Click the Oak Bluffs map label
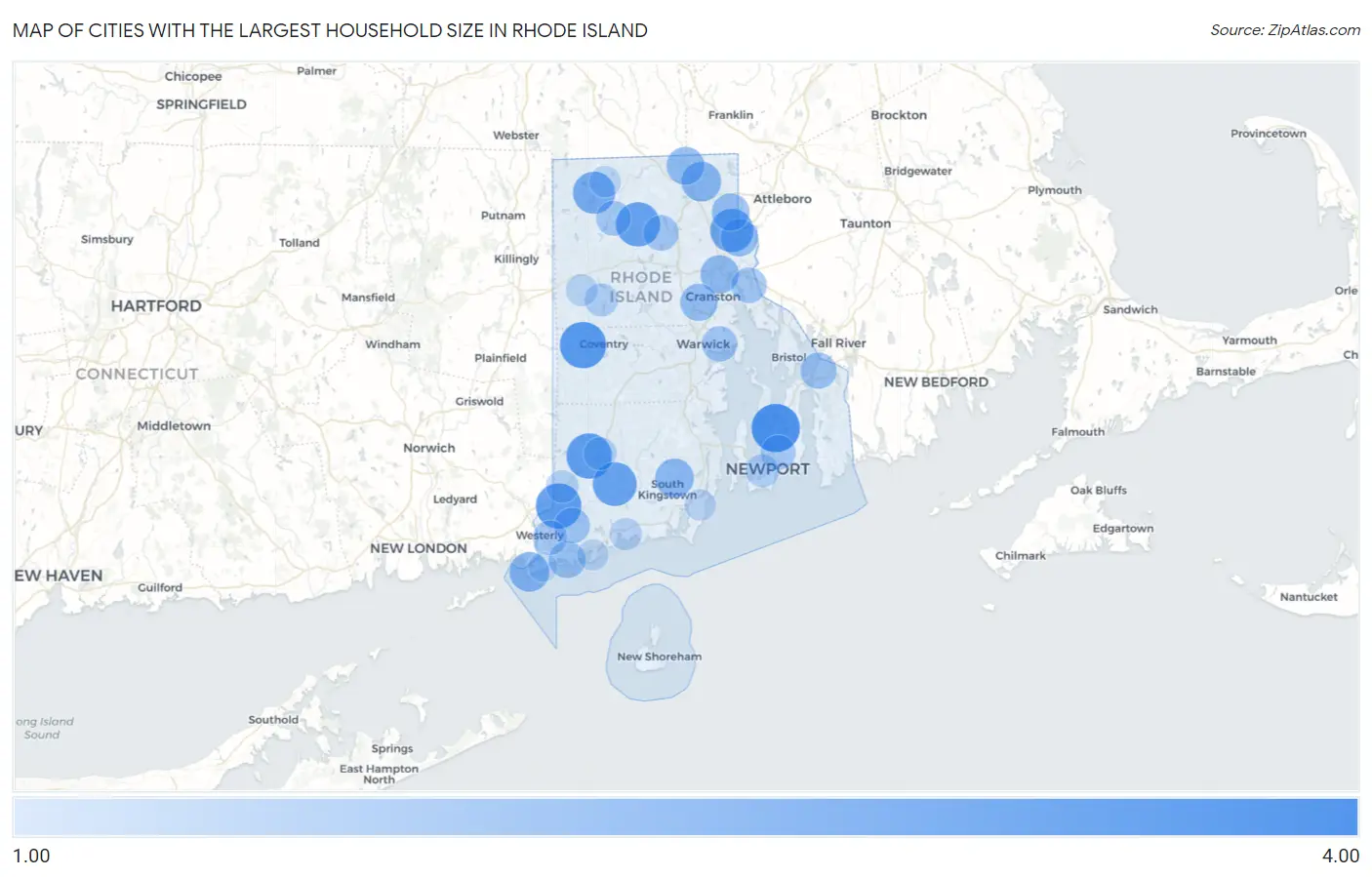This screenshot has height=877, width=1372. pos(1098,491)
